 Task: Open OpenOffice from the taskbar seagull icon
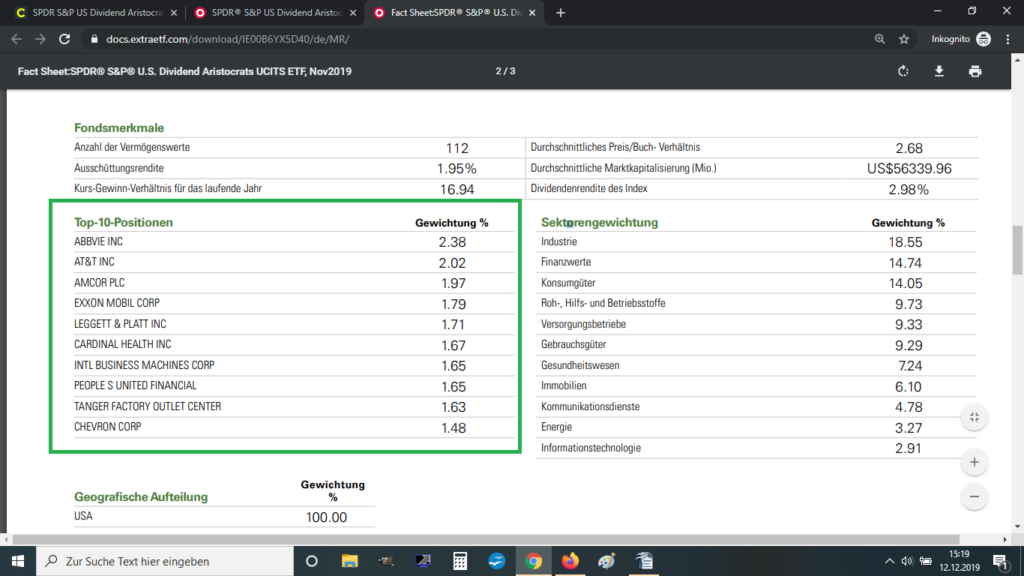[496, 561]
